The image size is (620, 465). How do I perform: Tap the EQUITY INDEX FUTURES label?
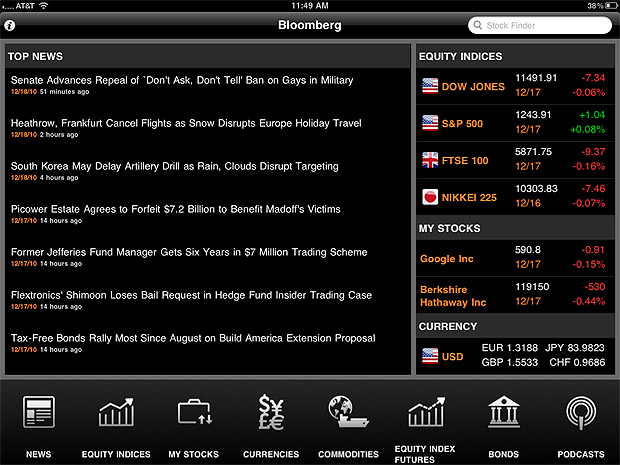425,454
